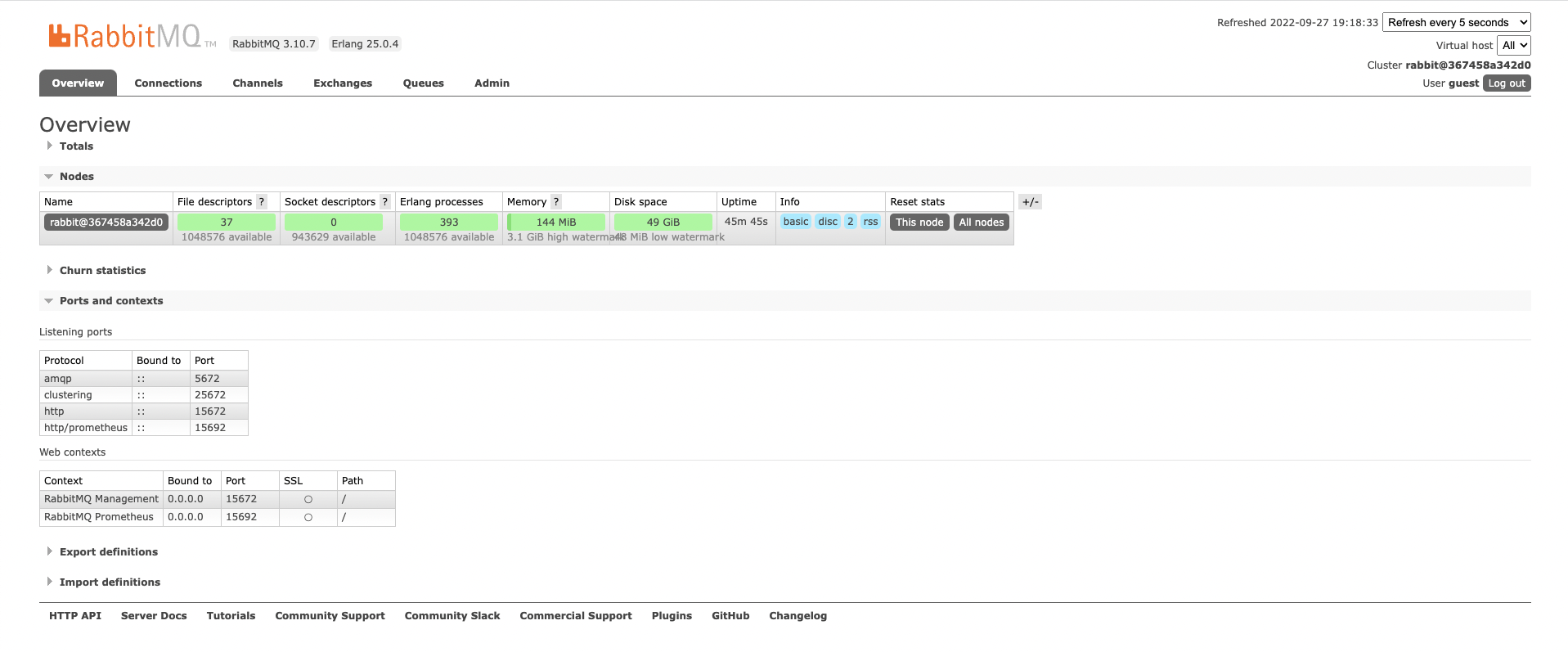Click the Log out button
The image size is (1568, 652).
(x=1507, y=83)
